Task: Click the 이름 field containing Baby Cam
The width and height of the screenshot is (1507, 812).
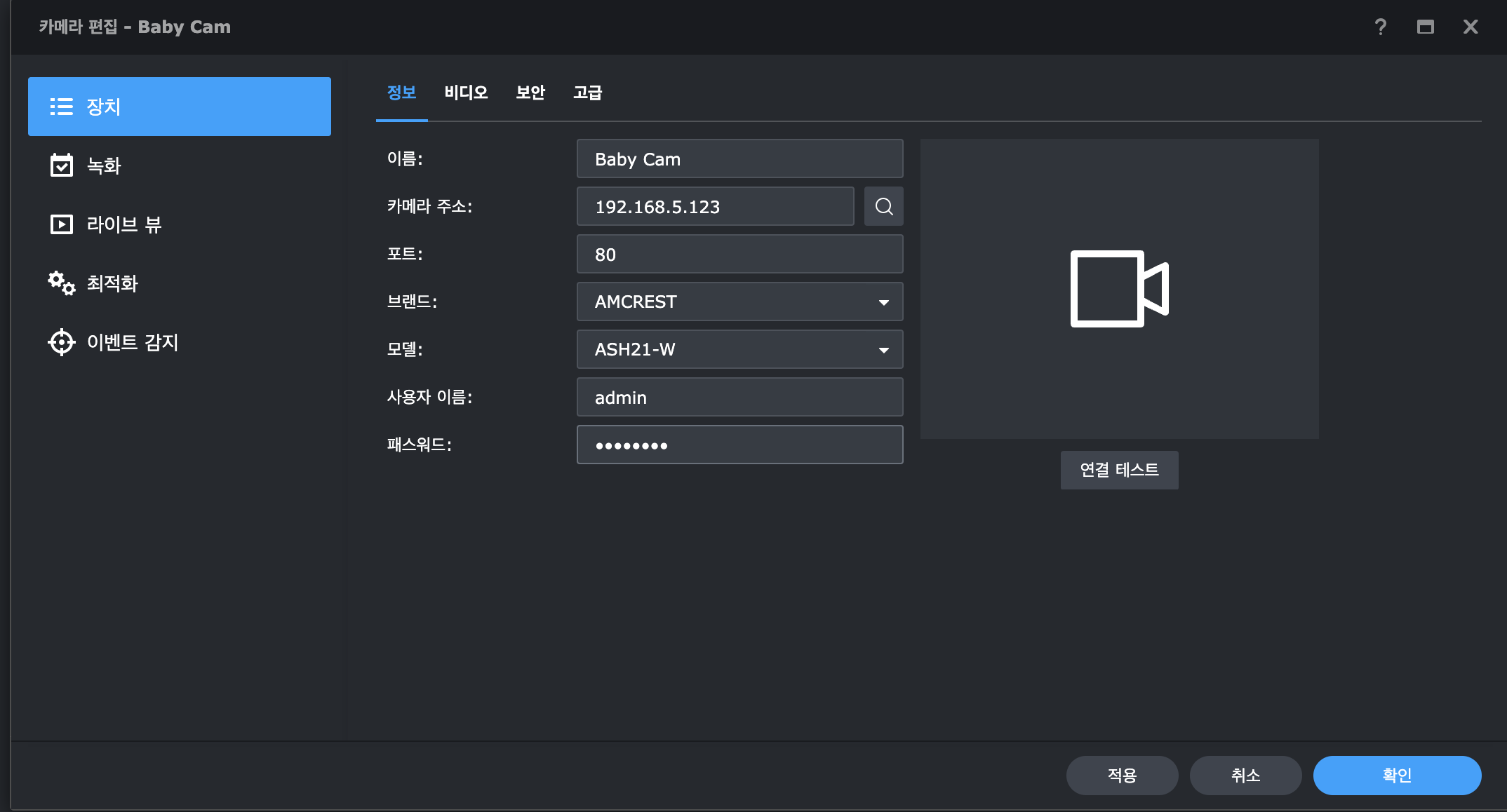Action: (739, 159)
